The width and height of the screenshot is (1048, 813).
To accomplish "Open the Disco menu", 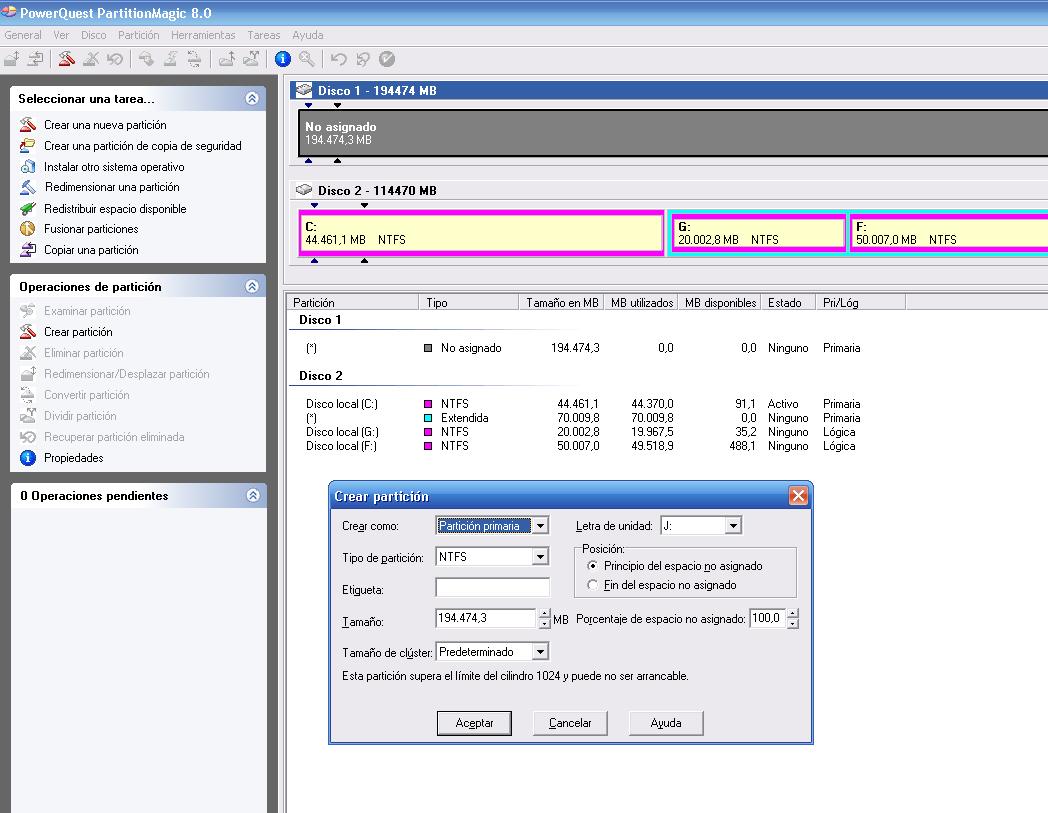I will click(94, 35).
